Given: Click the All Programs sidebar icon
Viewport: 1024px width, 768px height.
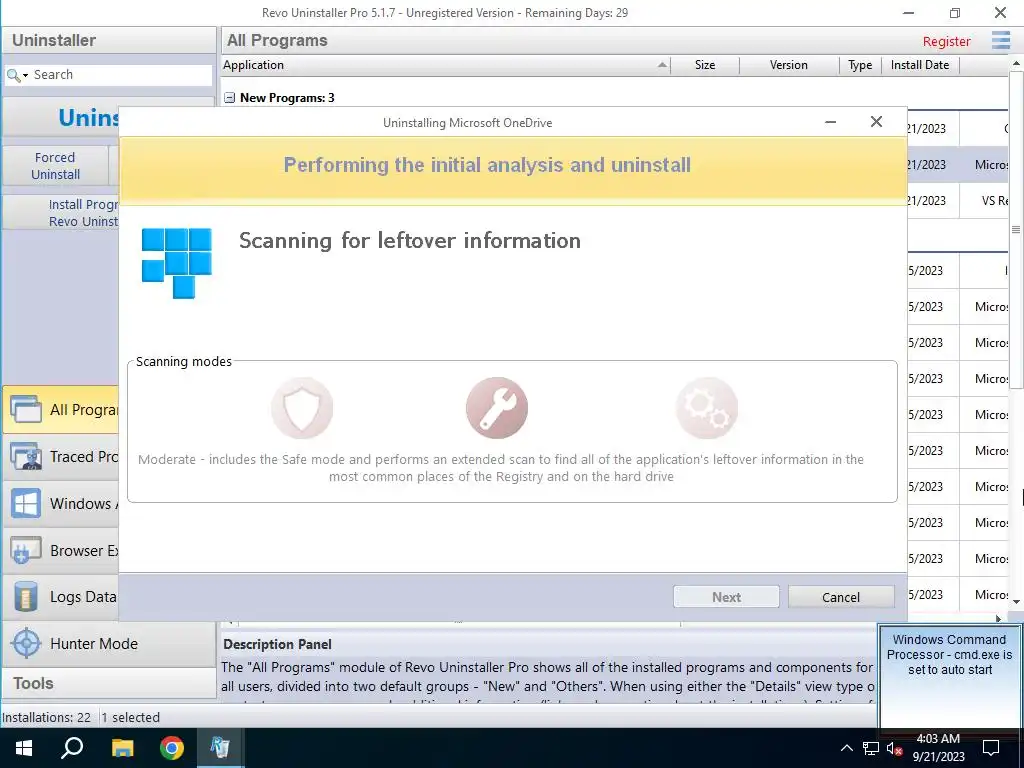Looking at the screenshot, I should coord(25,409).
